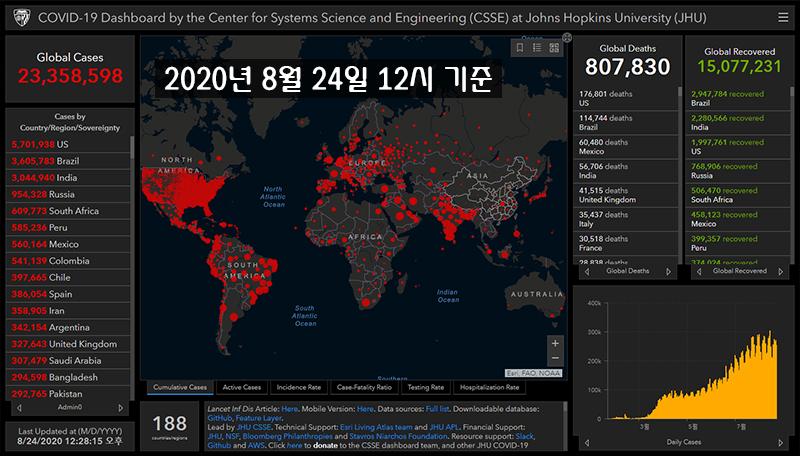Screen dimensions: 800x456
Task: Select the Saudi Arabia cases row
Action: (x=68, y=361)
